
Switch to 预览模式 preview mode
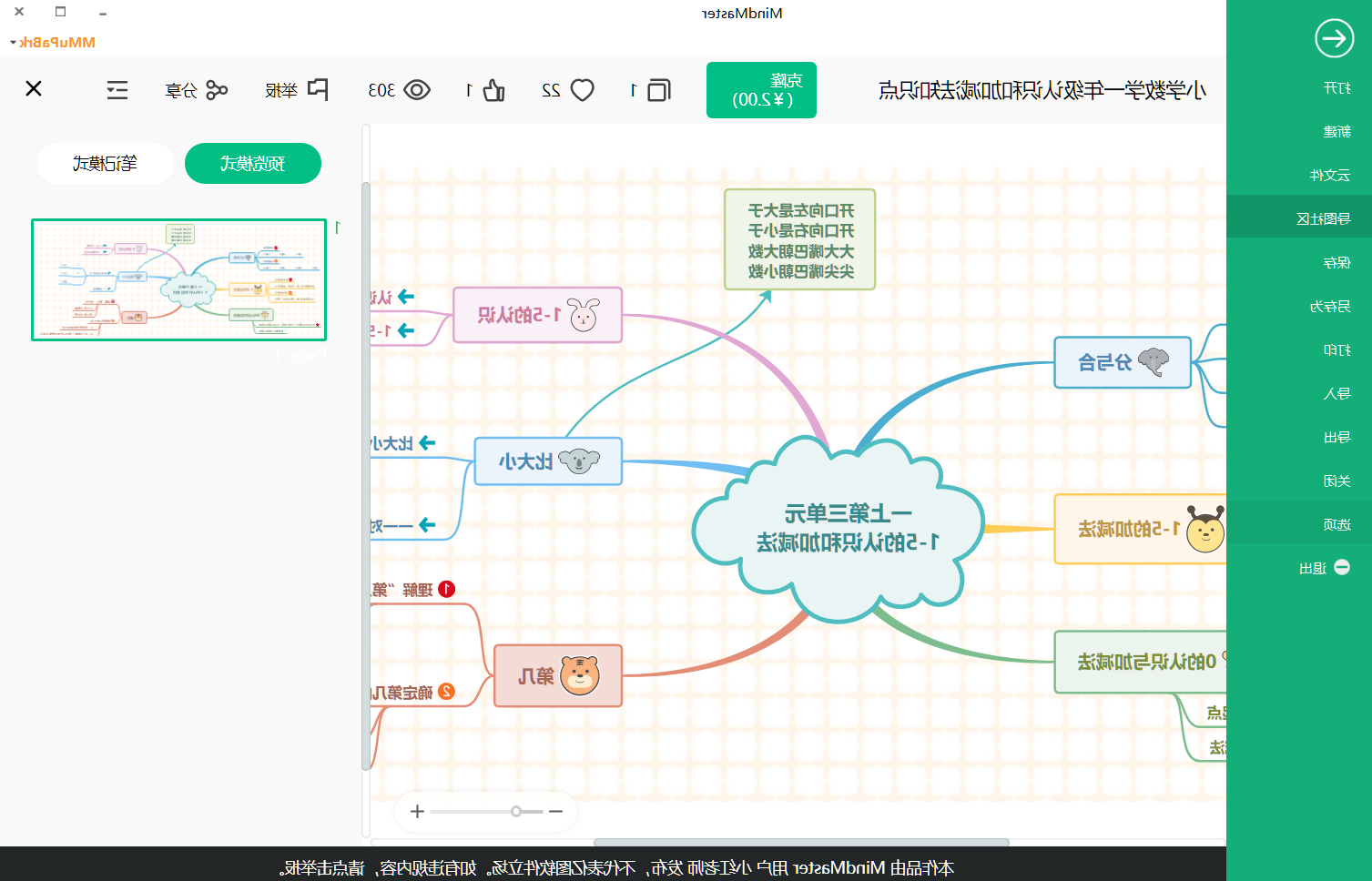[253, 164]
